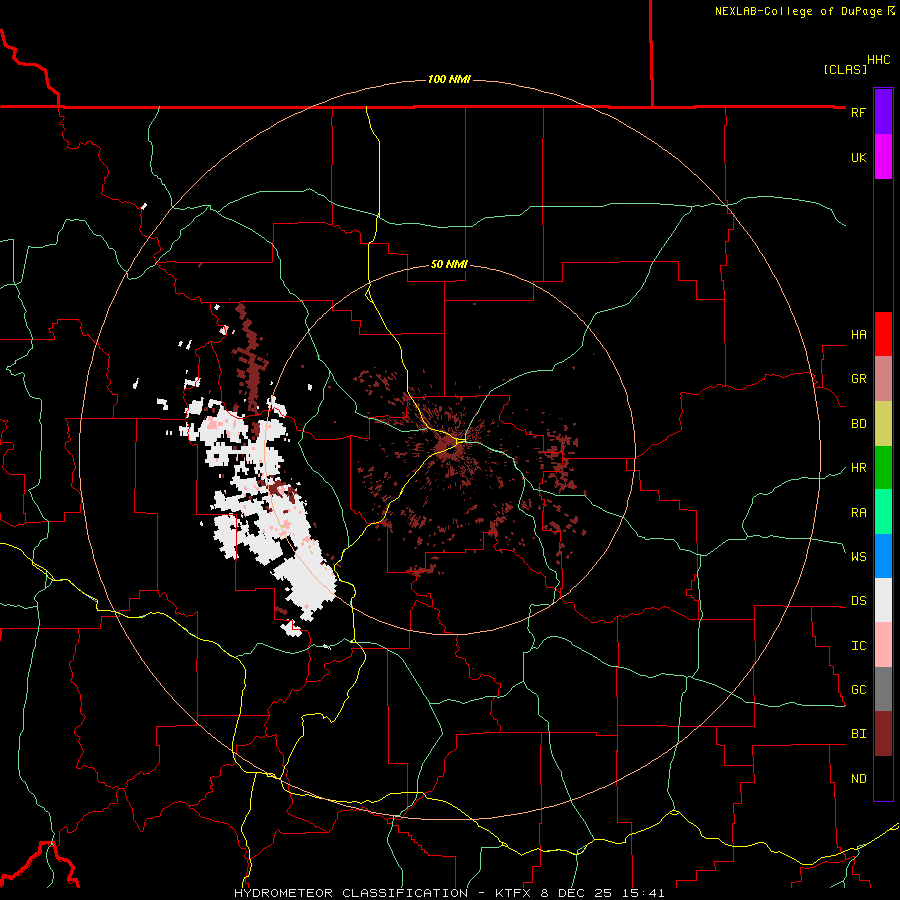Image resolution: width=900 pixels, height=900 pixels.
Task: Click the BI legend label
Action: tap(858, 734)
